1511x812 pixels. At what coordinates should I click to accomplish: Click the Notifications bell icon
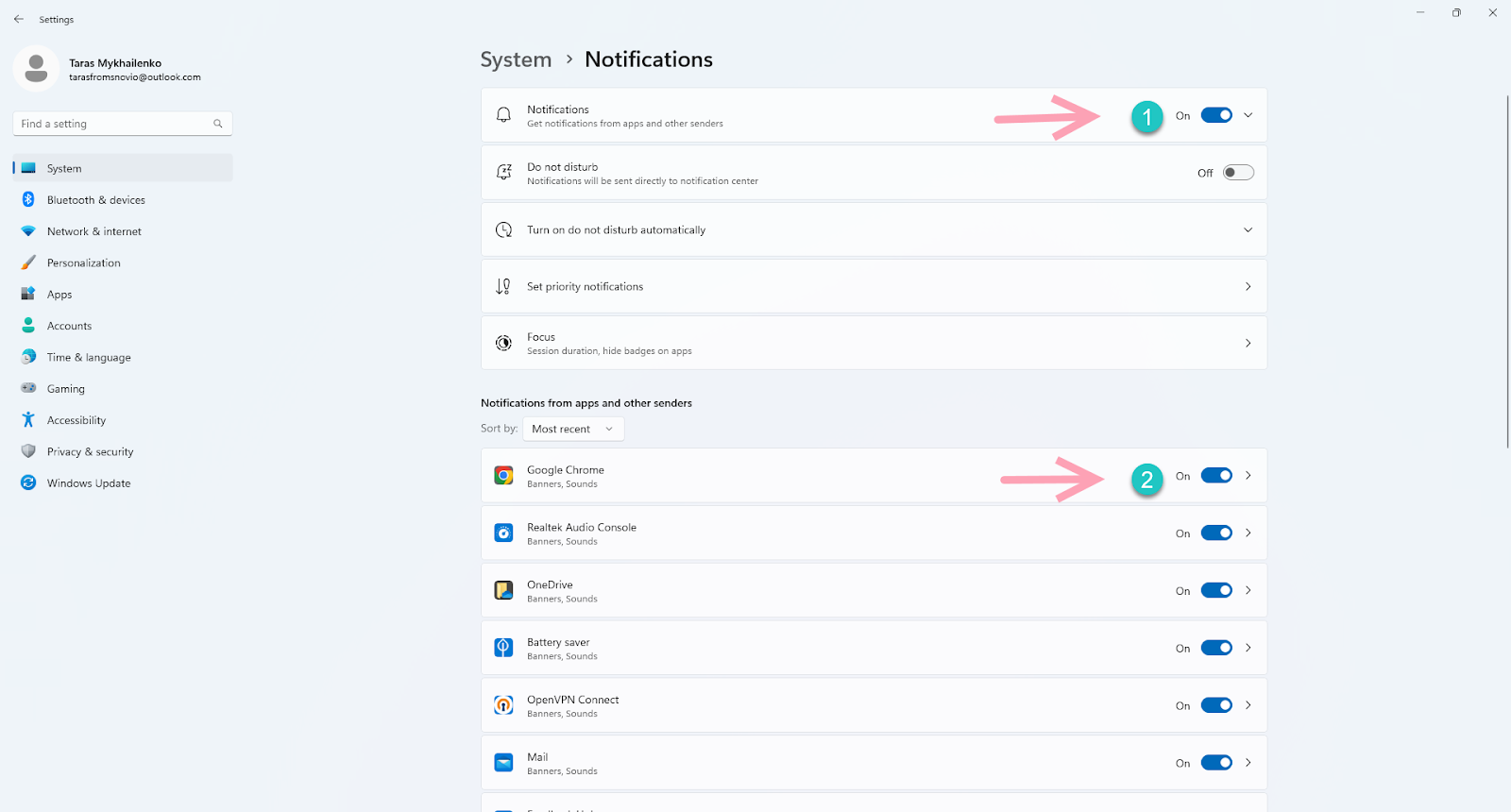(504, 115)
